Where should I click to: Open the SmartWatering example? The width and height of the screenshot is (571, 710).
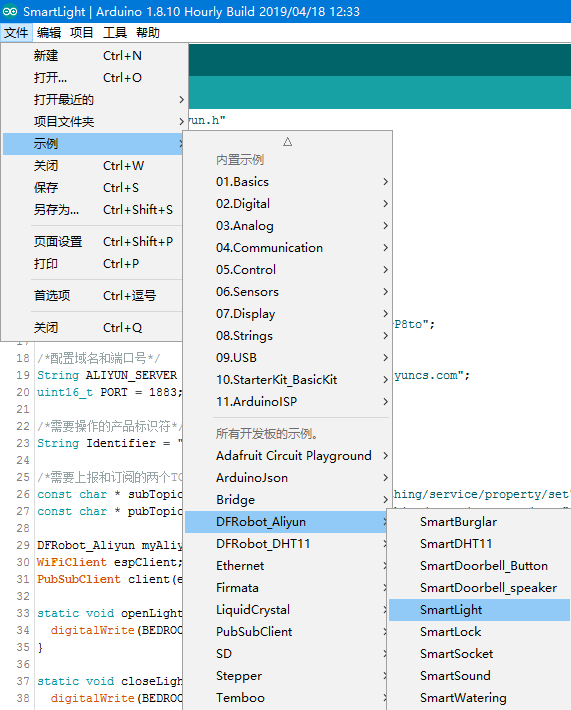tap(480, 698)
